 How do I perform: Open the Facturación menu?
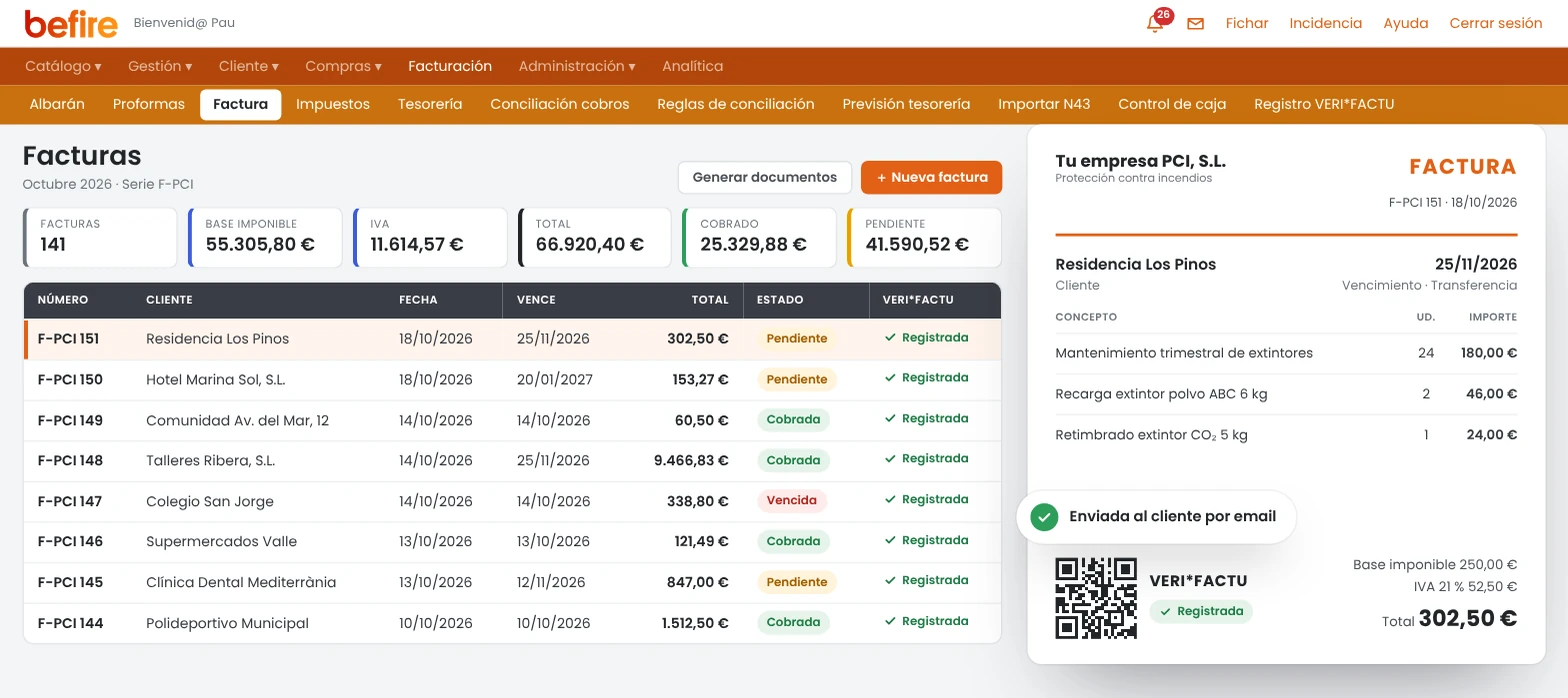(450, 66)
